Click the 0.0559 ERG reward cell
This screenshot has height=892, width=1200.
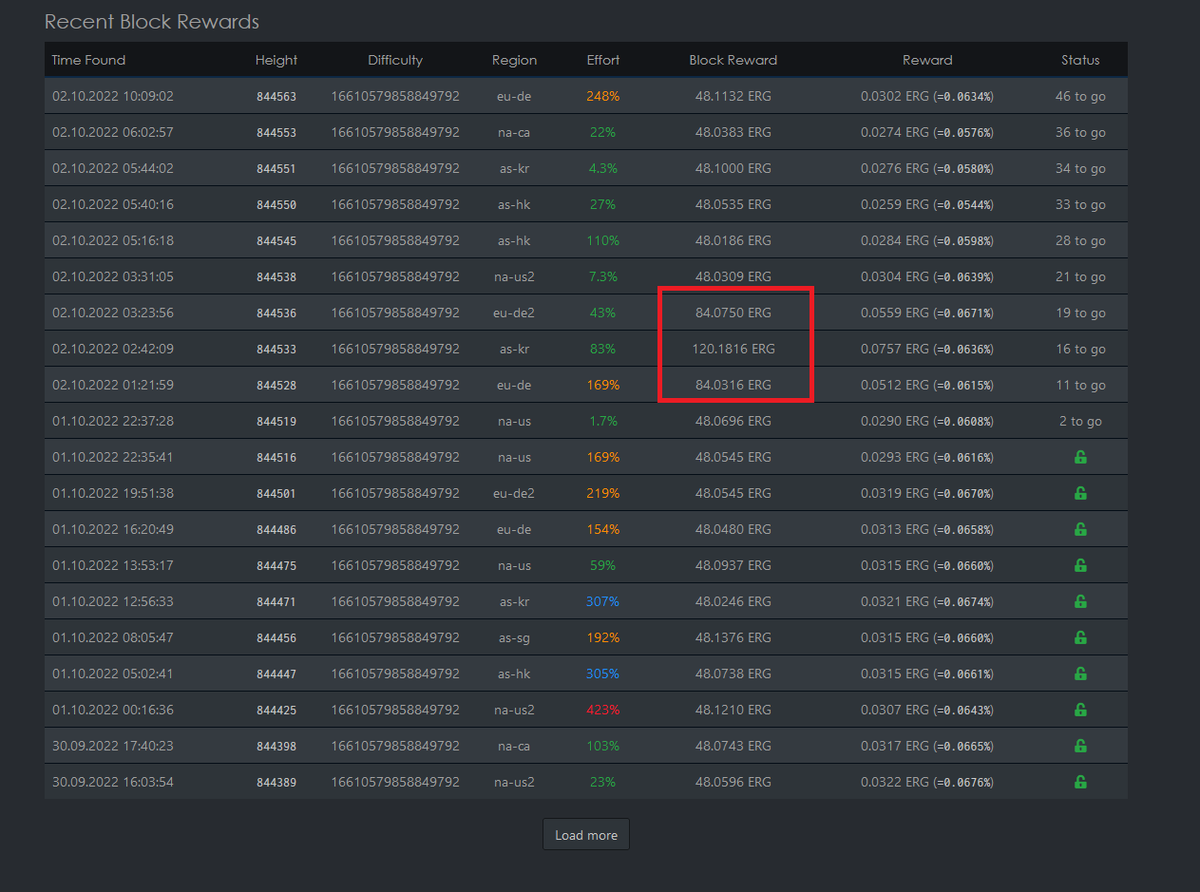[x=927, y=313]
